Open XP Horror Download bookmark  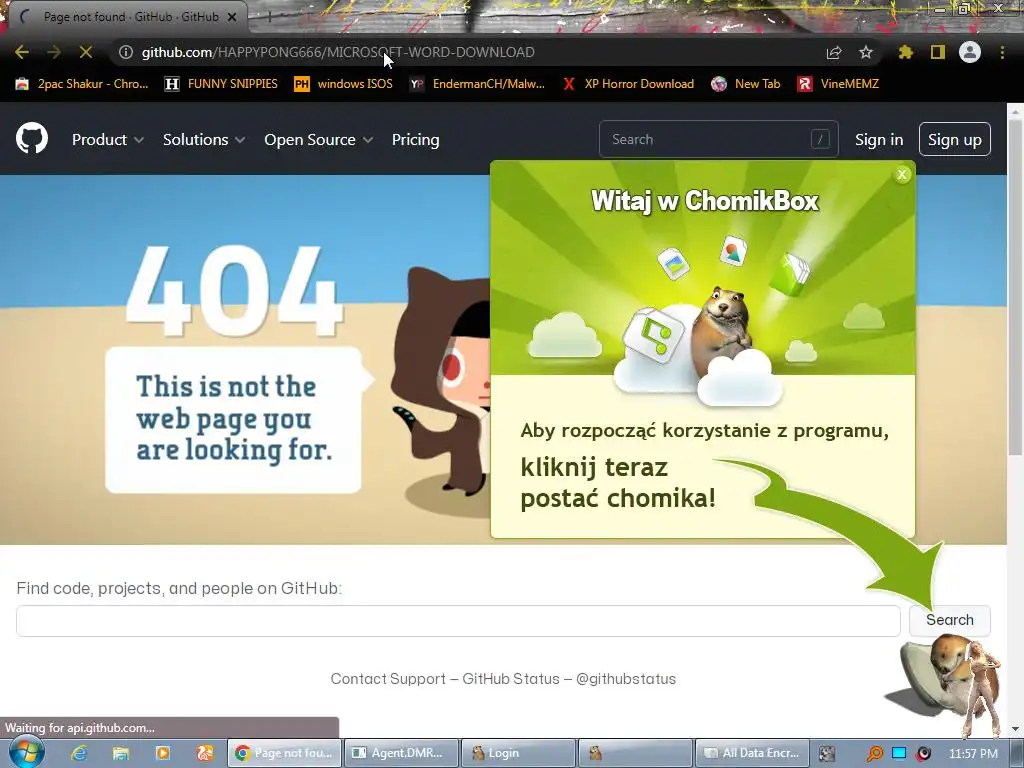pyautogui.click(x=628, y=84)
